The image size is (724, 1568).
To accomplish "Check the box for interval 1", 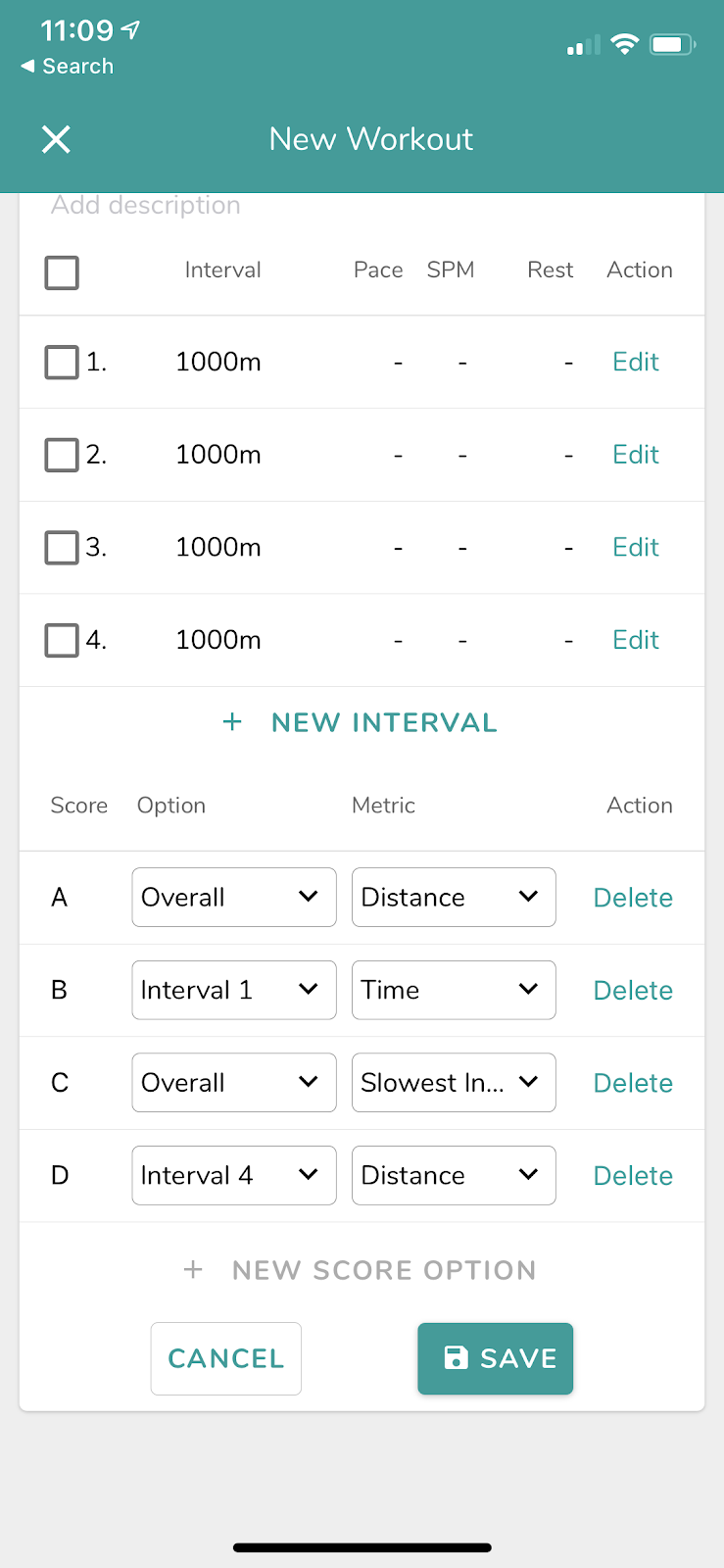I will [x=62, y=363].
